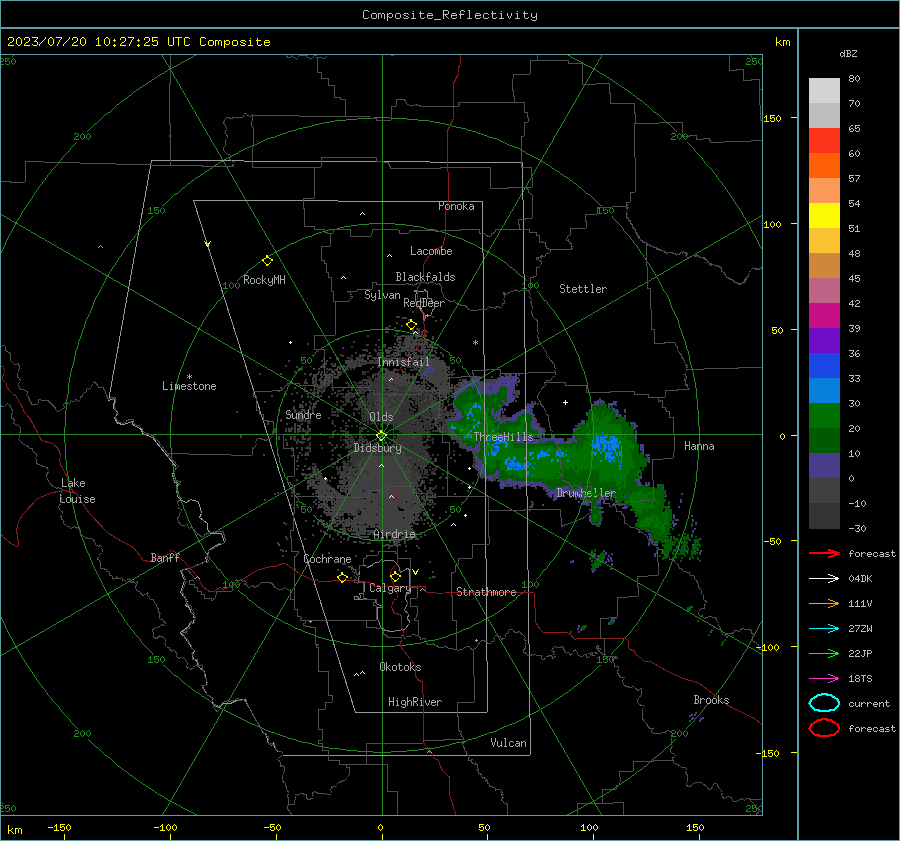Click the yellow diamond marker above Calgary
Screen dimensions: 900x841
tap(395, 576)
